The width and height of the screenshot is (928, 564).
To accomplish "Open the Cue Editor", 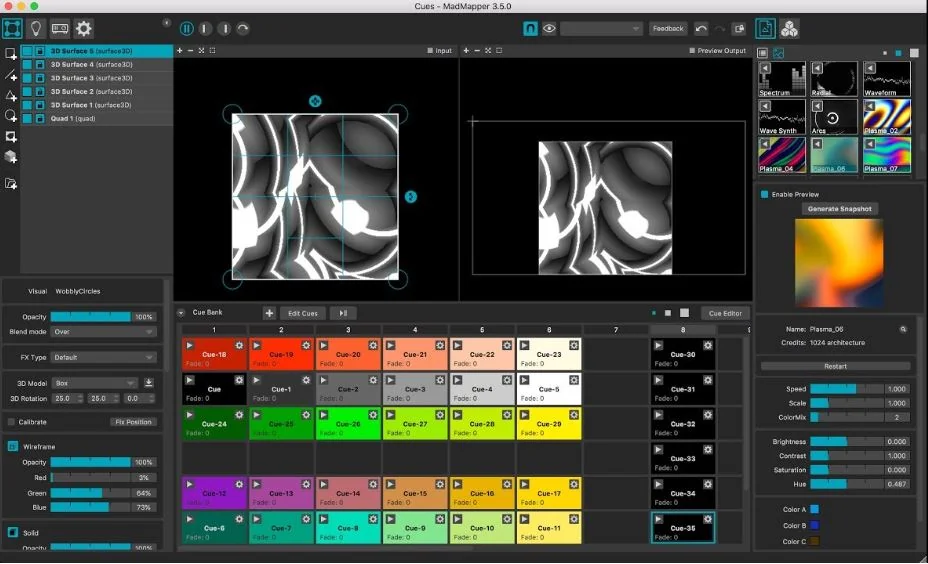I will point(725,313).
